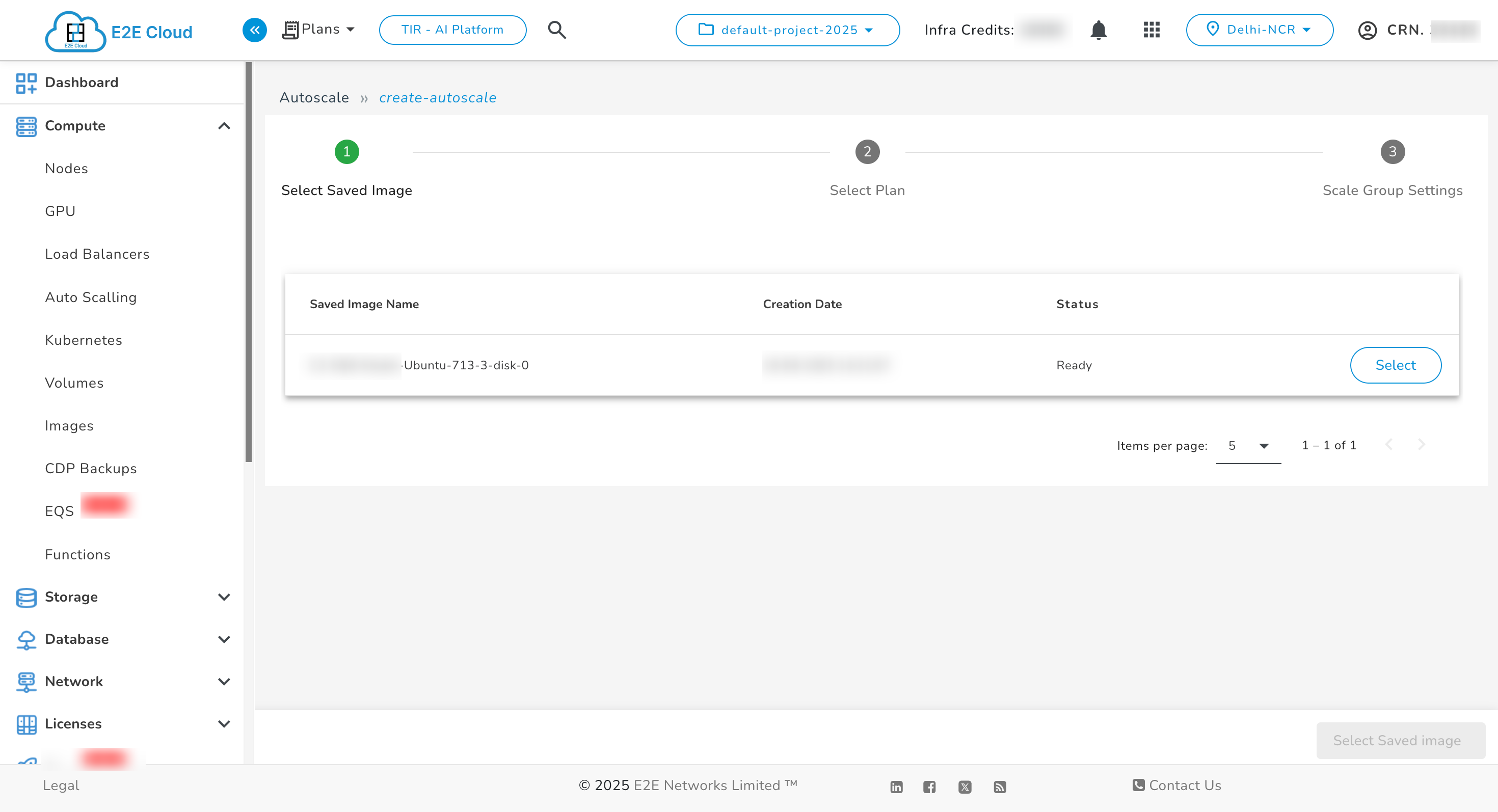The image size is (1498, 812).
Task: Collapse the sidebar with double-arrow icon
Action: click(x=254, y=30)
